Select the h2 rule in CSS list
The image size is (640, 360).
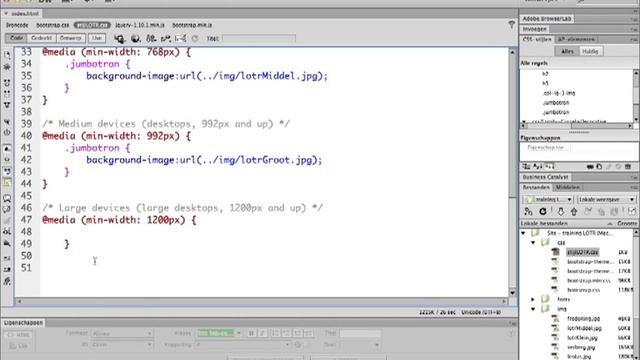point(545,74)
